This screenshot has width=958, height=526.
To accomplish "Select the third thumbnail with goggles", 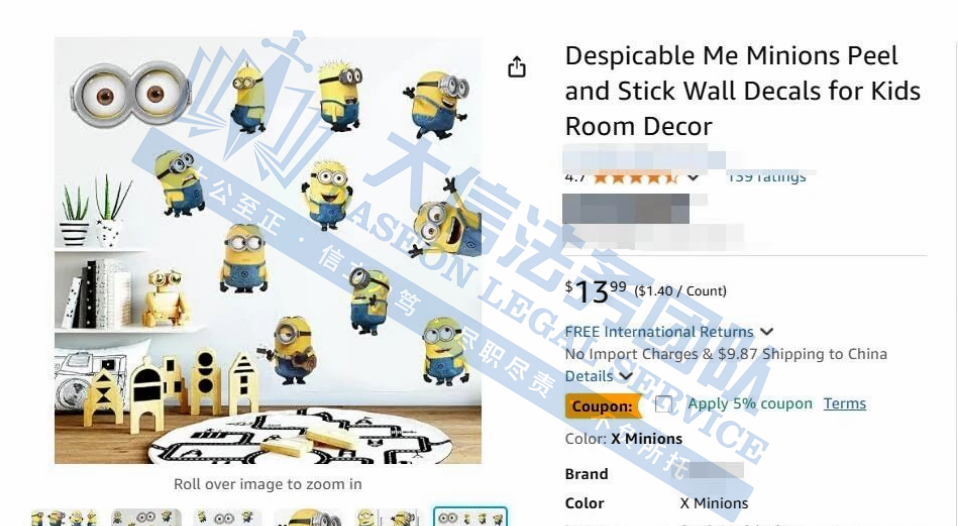I will pyautogui.click(x=227, y=517).
